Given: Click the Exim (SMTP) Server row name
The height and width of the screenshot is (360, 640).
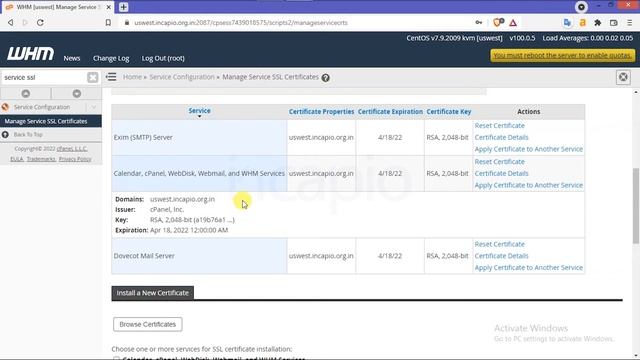Looking at the screenshot, I should point(143,138).
